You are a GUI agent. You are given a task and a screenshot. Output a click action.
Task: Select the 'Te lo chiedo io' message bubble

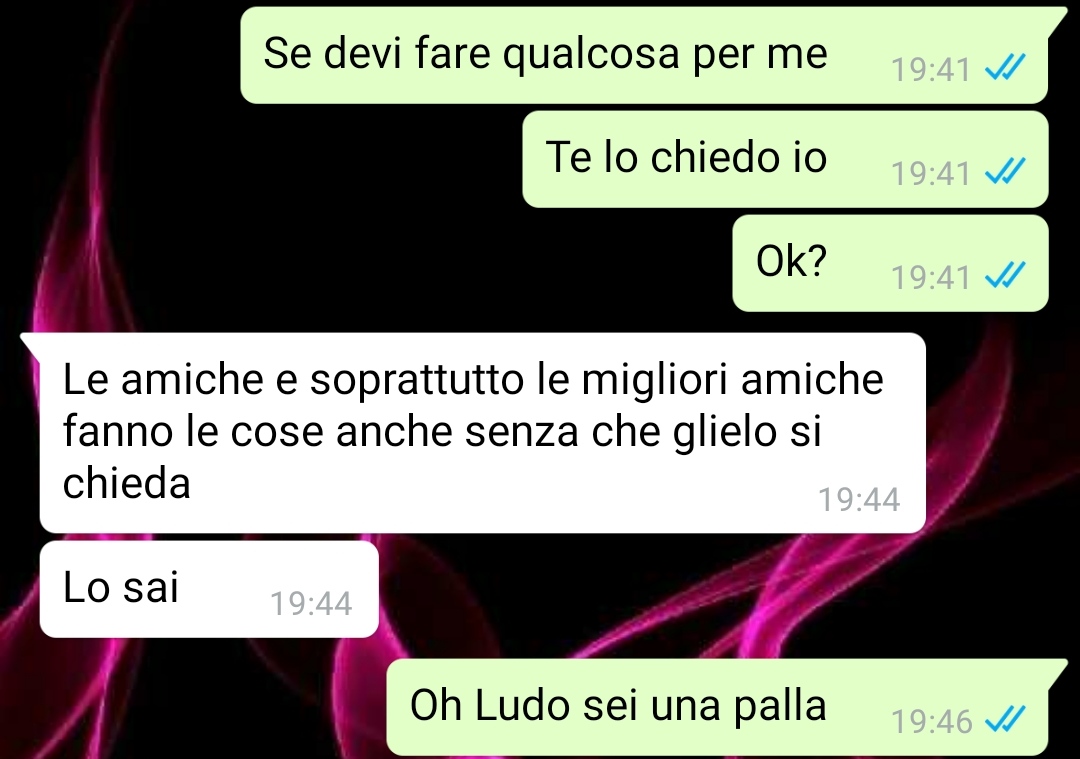point(785,159)
